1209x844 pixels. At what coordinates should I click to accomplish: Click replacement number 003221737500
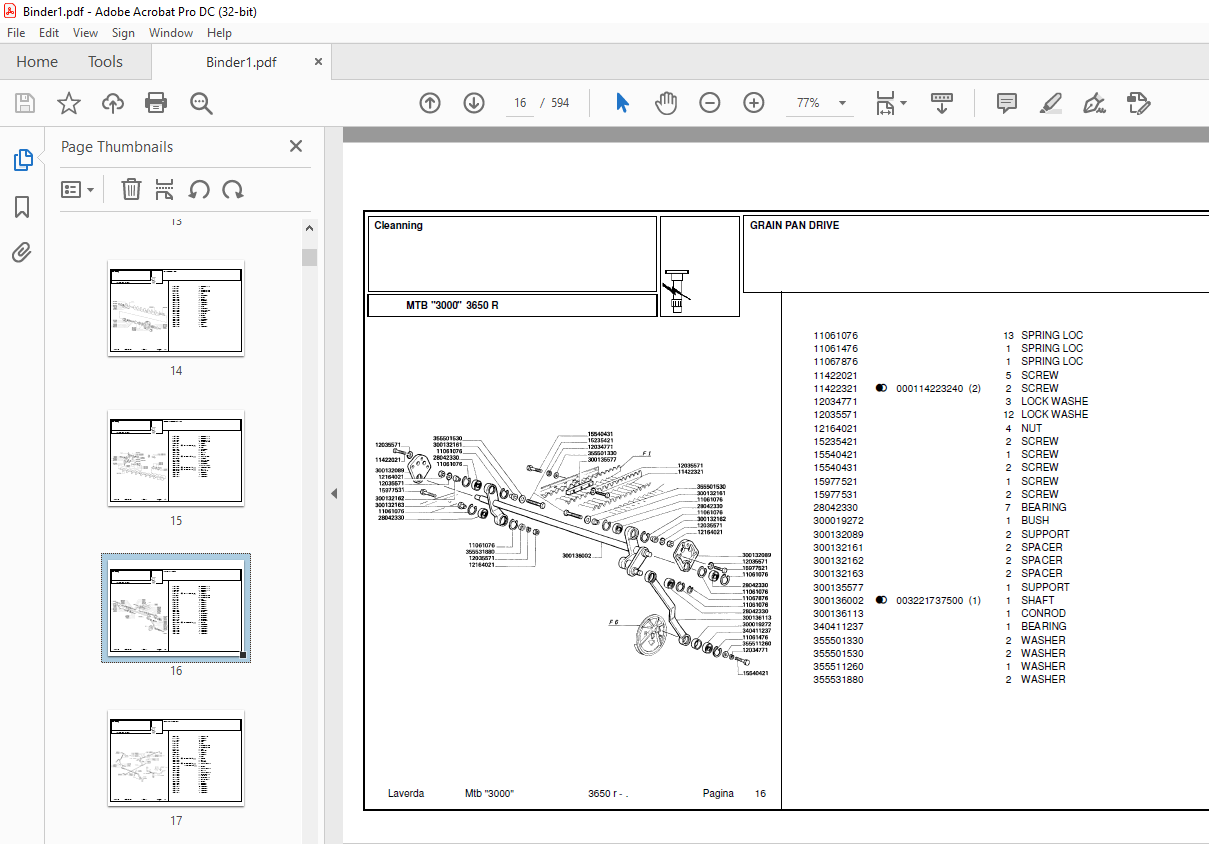point(930,601)
